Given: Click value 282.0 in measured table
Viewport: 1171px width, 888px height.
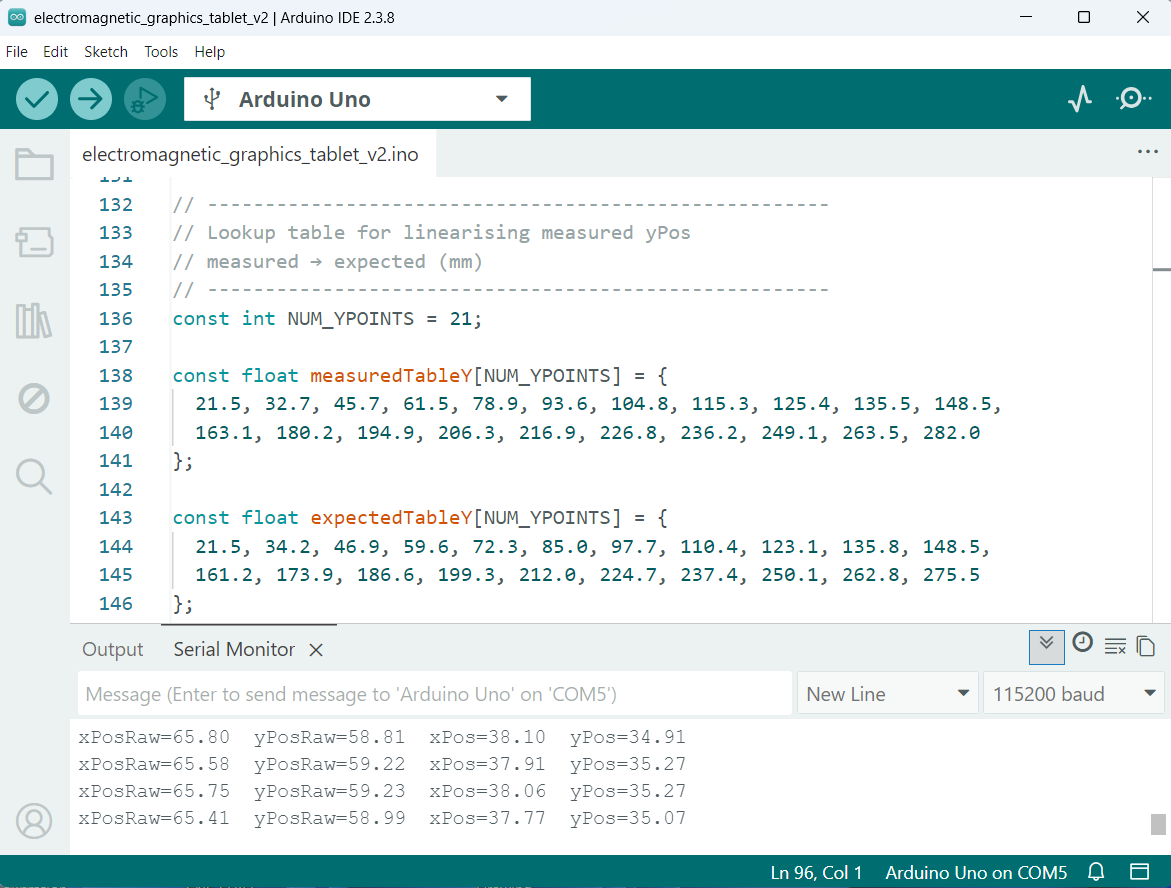Looking at the screenshot, I should coord(951,432).
